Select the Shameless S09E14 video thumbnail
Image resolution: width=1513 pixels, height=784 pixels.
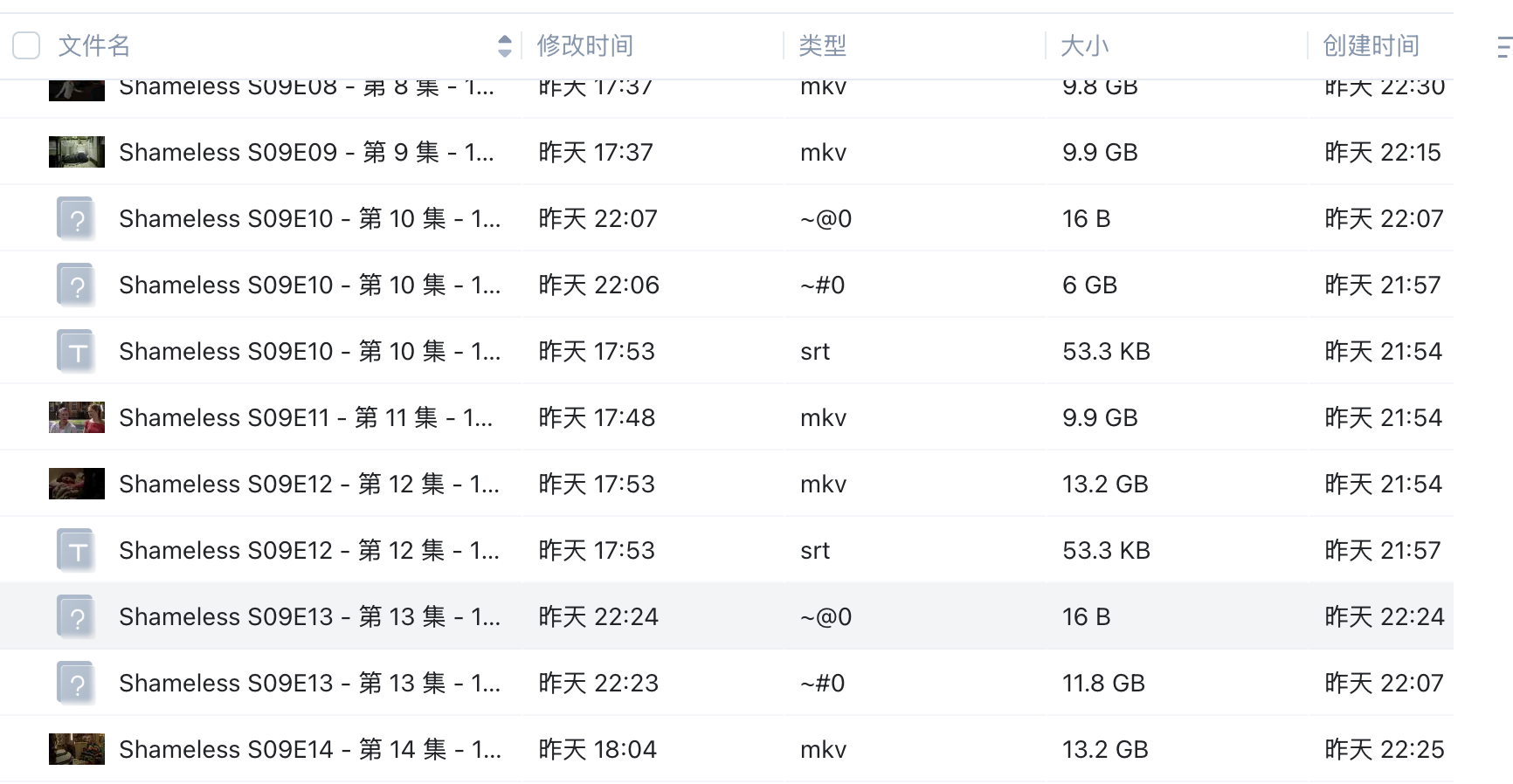tap(77, 749)
